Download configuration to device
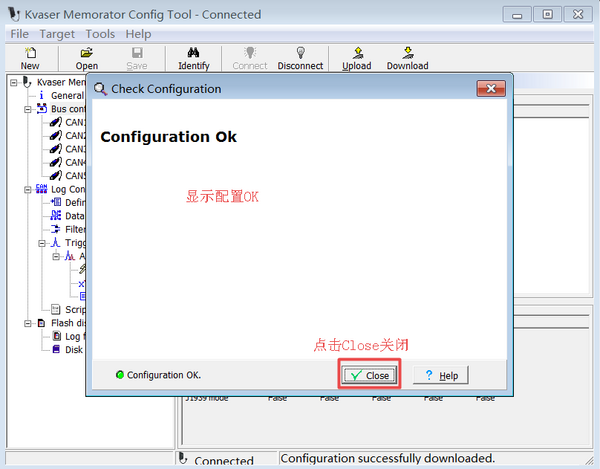Screen dimensions: 600x469 pos(408,58)
